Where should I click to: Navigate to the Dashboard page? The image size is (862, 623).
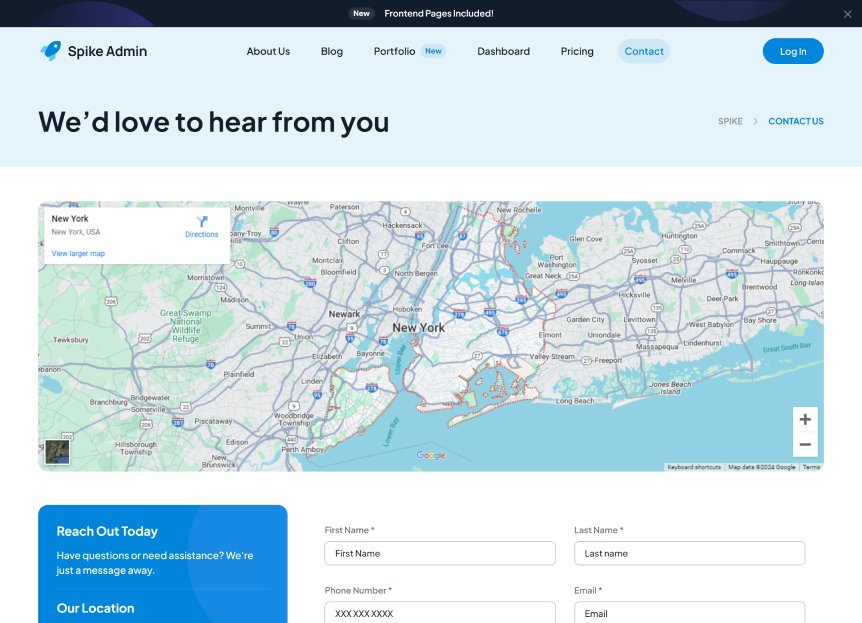point(503,51)
